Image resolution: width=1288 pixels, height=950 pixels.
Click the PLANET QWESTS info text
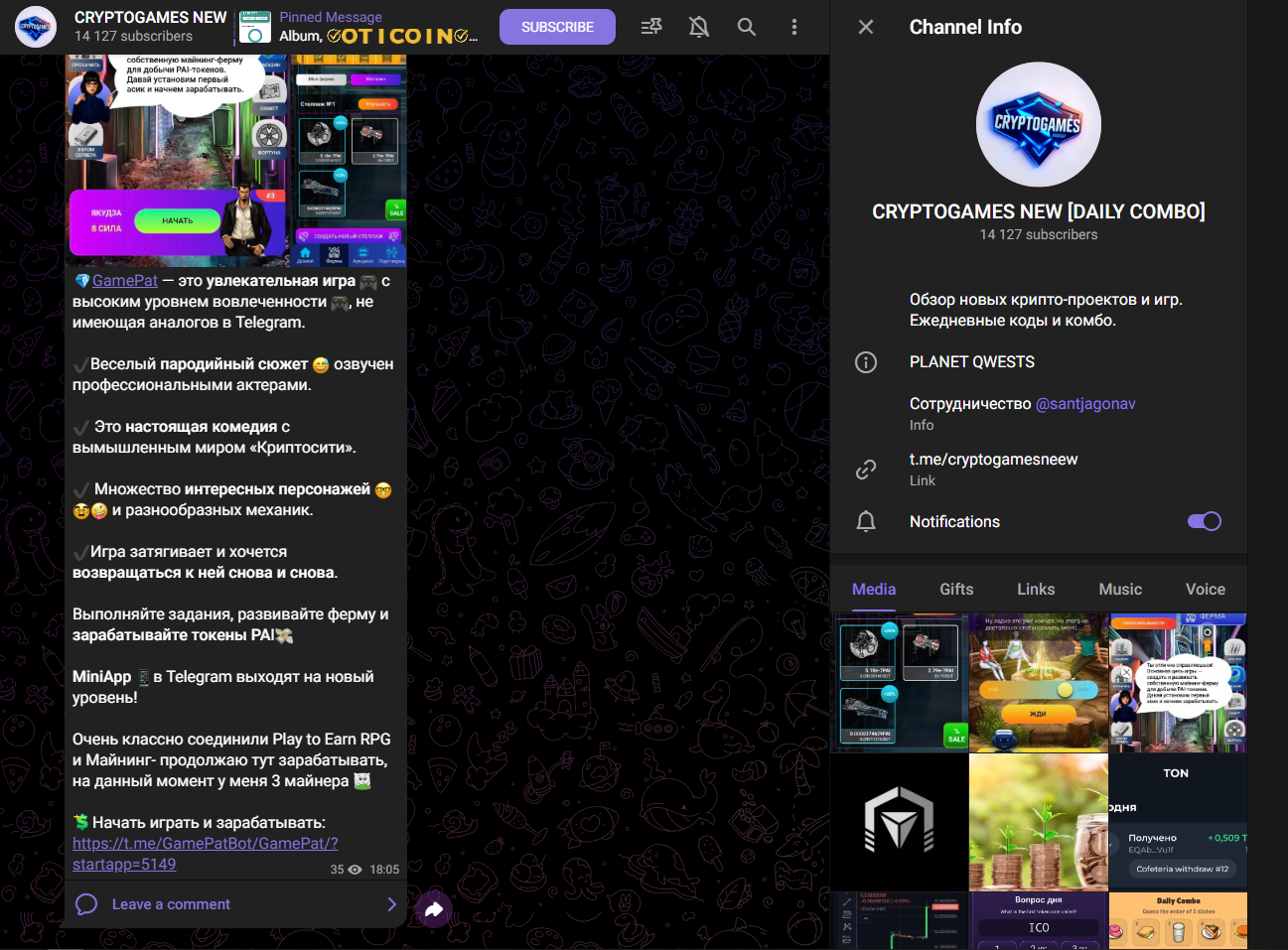[972, 362]
